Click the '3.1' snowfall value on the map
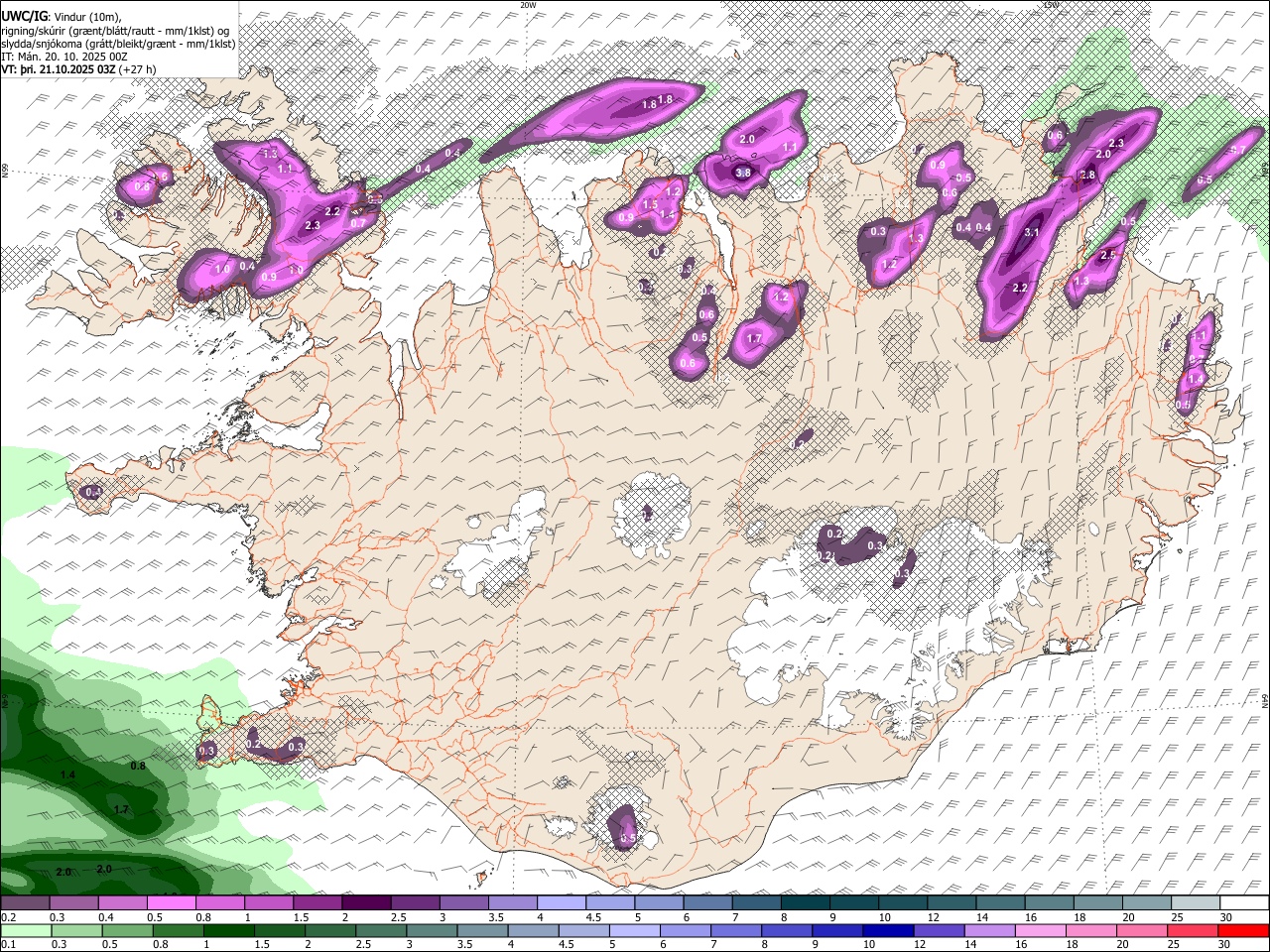Viewport: 1270px width, 952px height. tap(1031, 233)
